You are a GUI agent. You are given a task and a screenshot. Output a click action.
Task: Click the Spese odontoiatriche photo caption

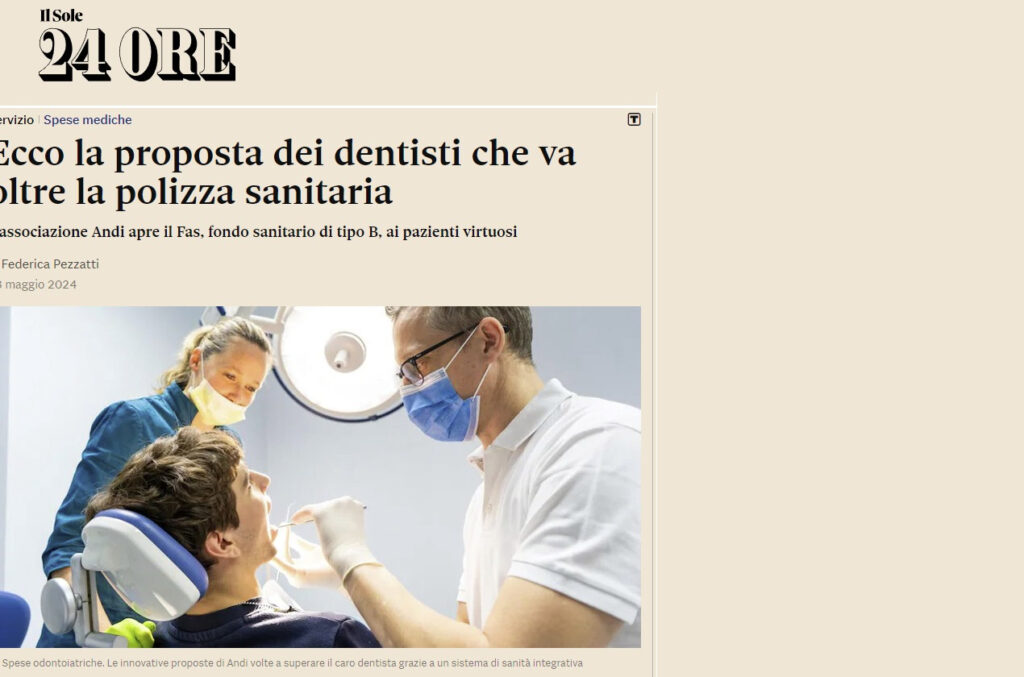point(292,663)
